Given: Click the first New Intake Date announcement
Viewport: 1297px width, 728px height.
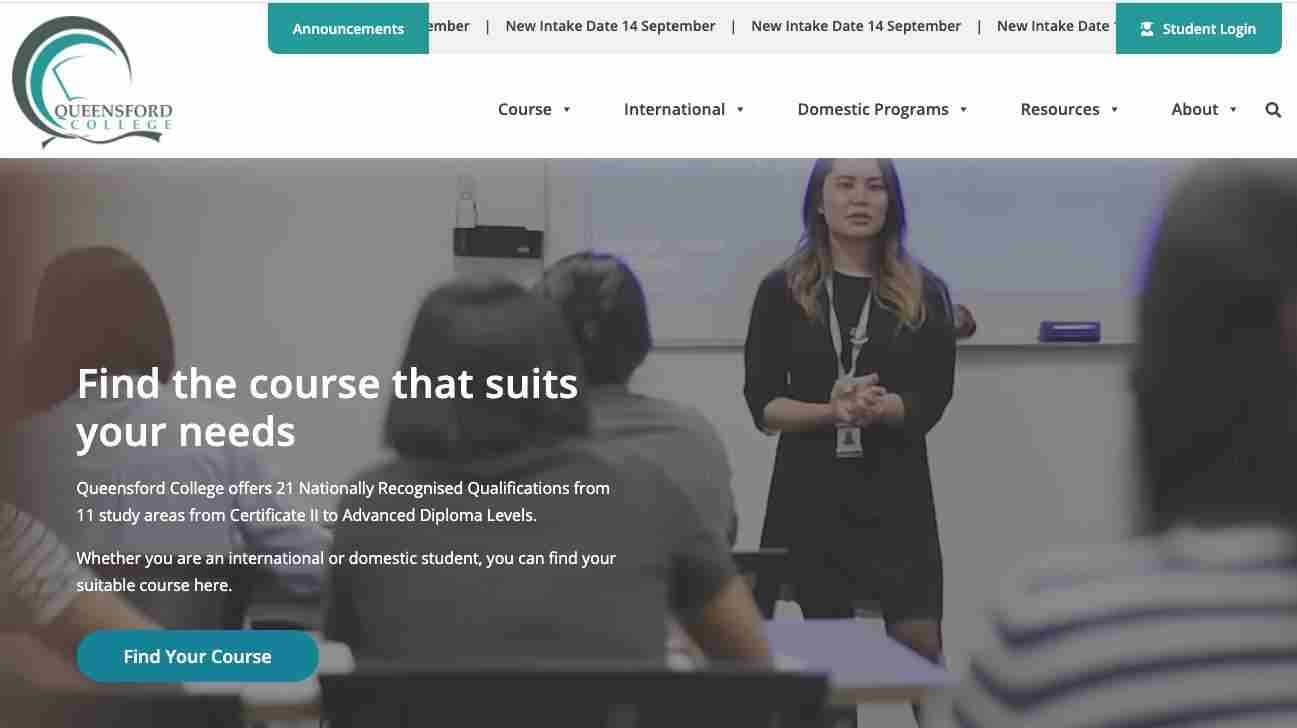Looking at the screenshot, I should (610, 27).
